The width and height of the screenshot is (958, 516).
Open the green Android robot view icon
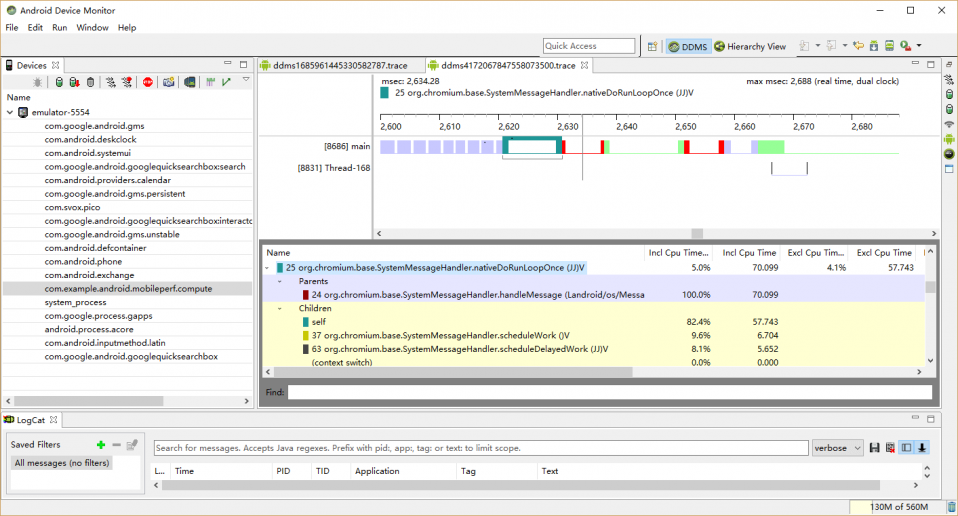(x=949, y=139)
